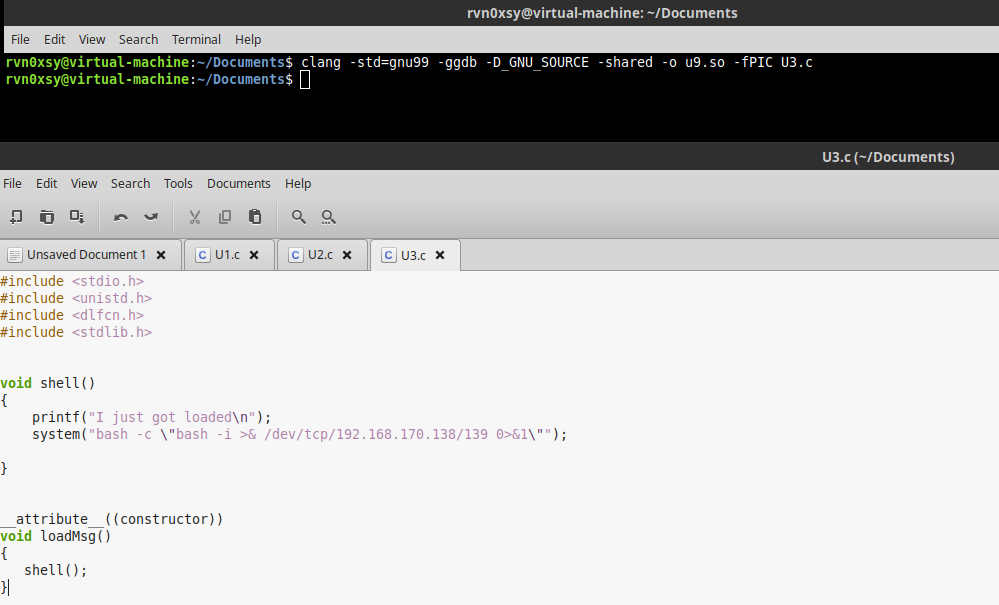Open the editor Edit menu
Viewport: 999px width, 605px height.
[47, 183]
